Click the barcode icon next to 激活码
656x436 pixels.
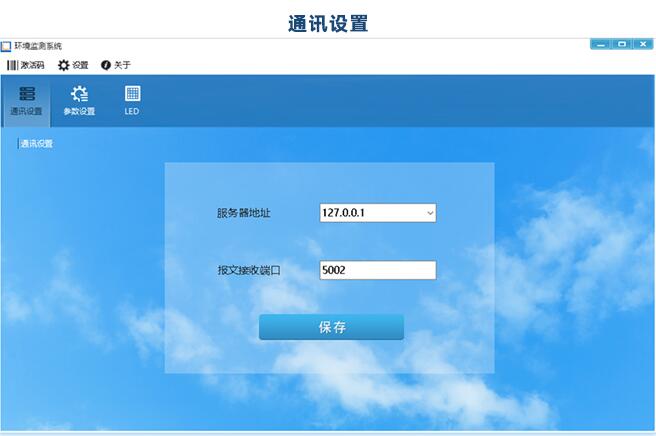point(12,65)
